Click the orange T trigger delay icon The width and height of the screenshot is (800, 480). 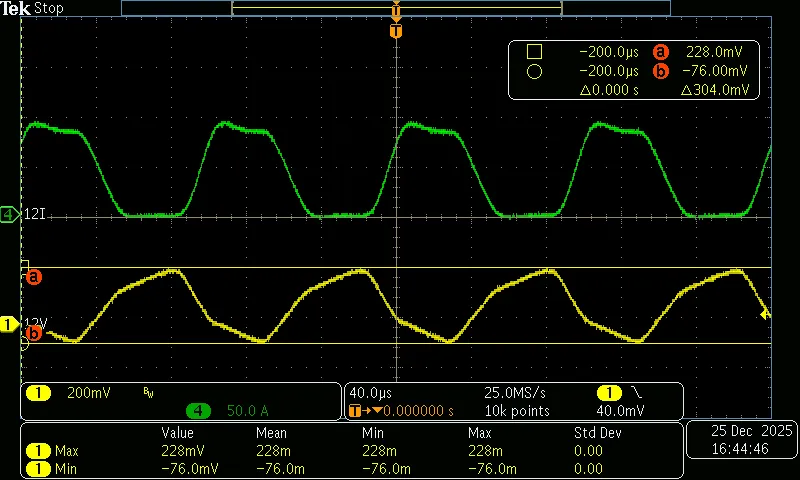(x=355, y=411)
